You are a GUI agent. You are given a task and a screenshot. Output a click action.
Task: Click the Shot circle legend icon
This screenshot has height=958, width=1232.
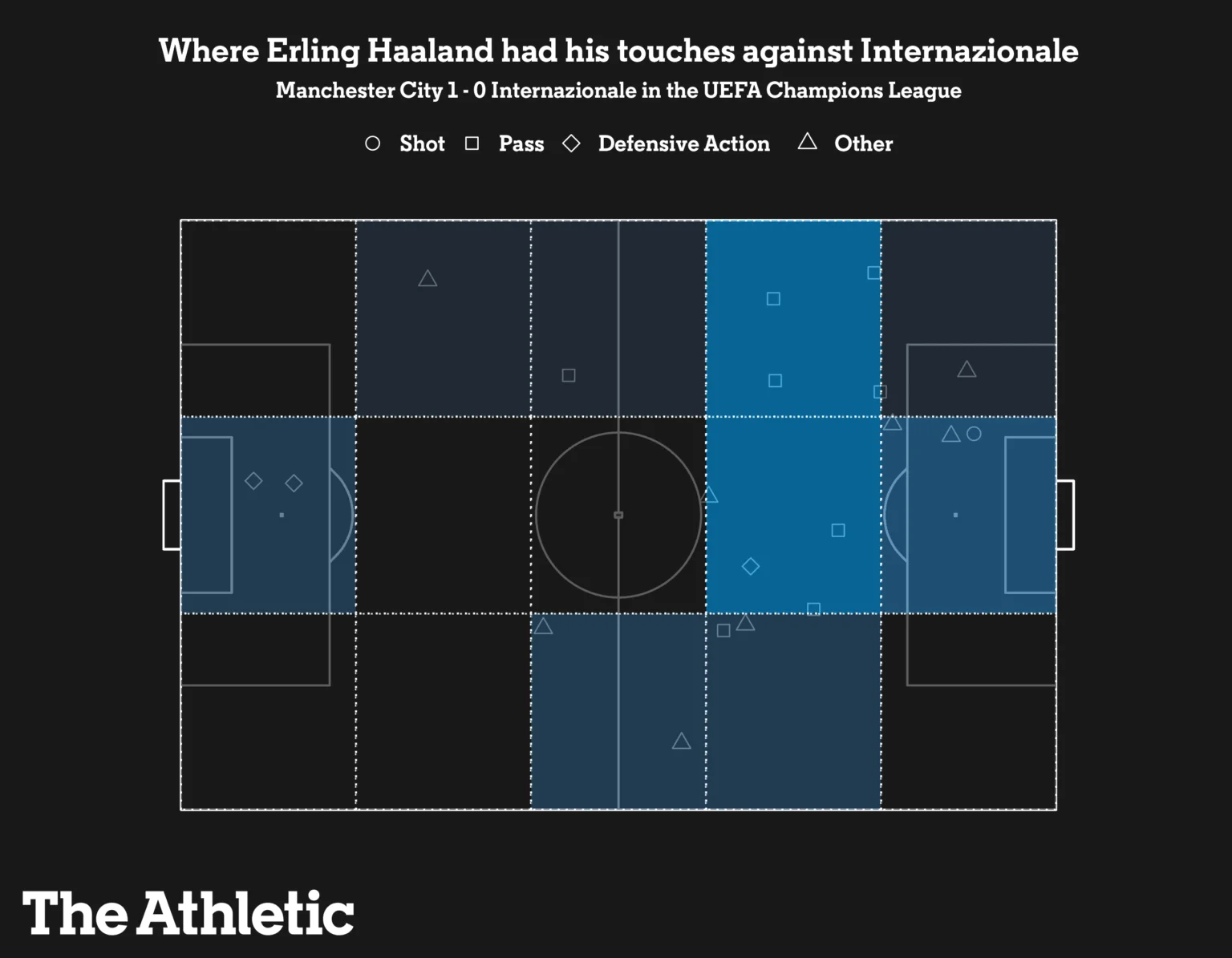372,143
